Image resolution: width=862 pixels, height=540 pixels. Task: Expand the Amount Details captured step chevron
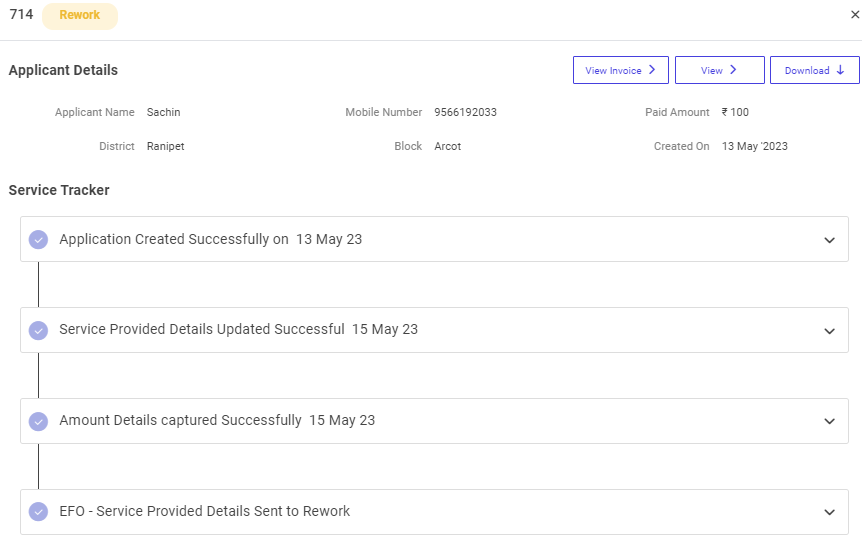(829, 421)
